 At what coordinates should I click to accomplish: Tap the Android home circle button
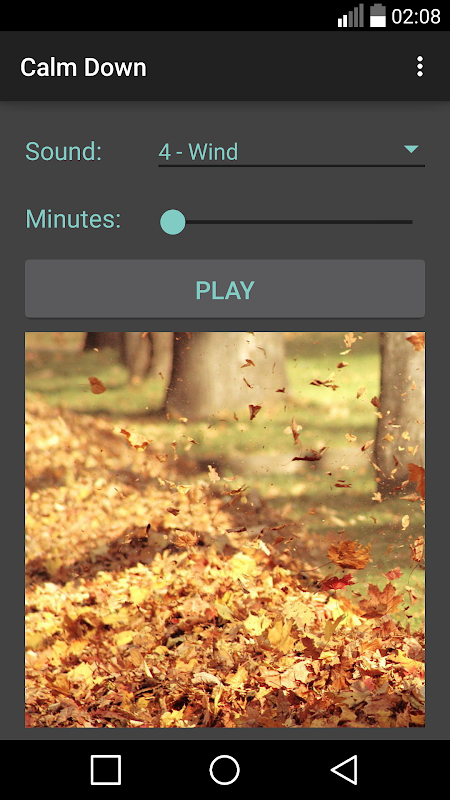pos(224,769)
